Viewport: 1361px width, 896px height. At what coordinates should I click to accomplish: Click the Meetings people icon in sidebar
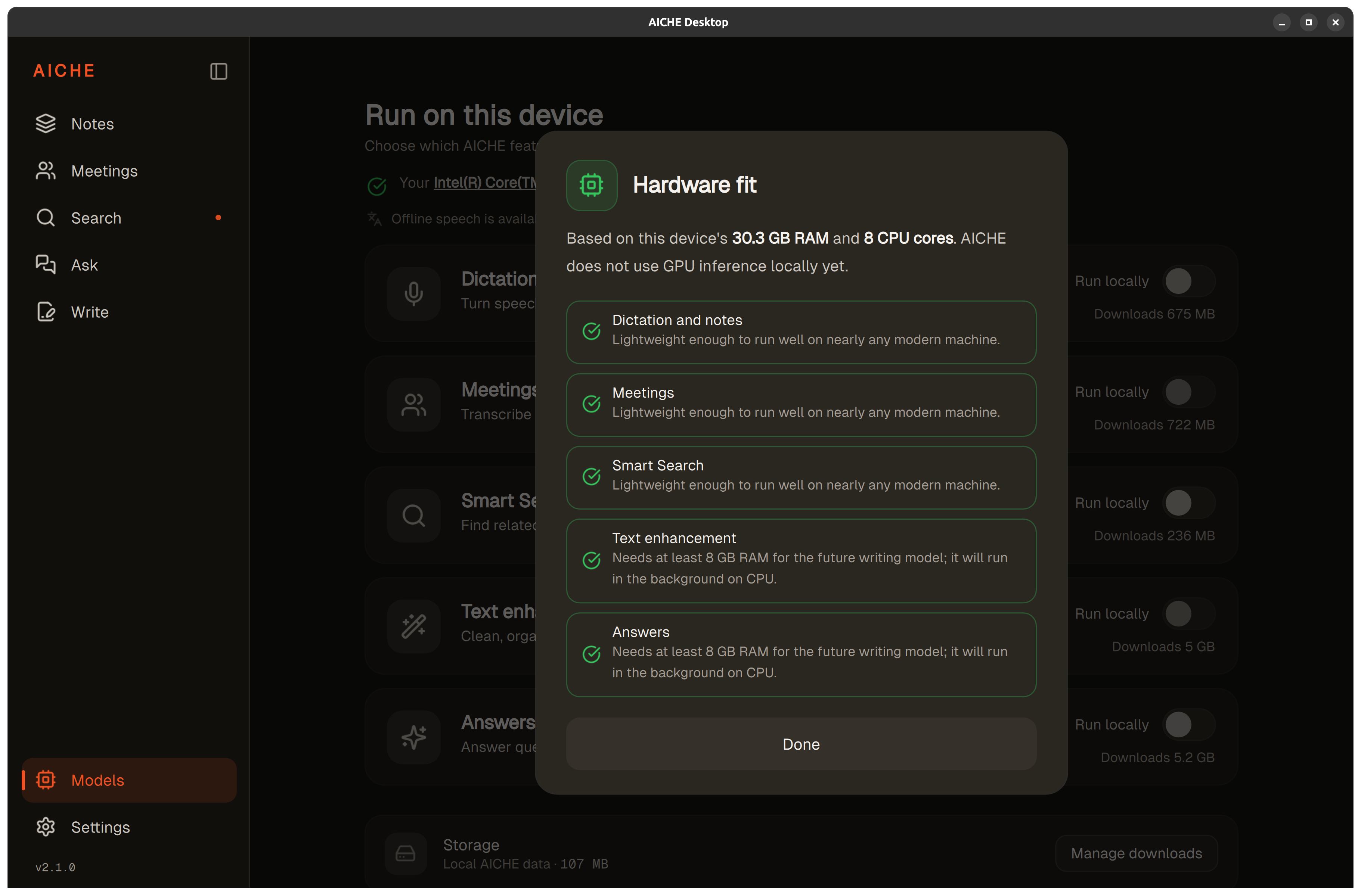(x=46, y=171)
